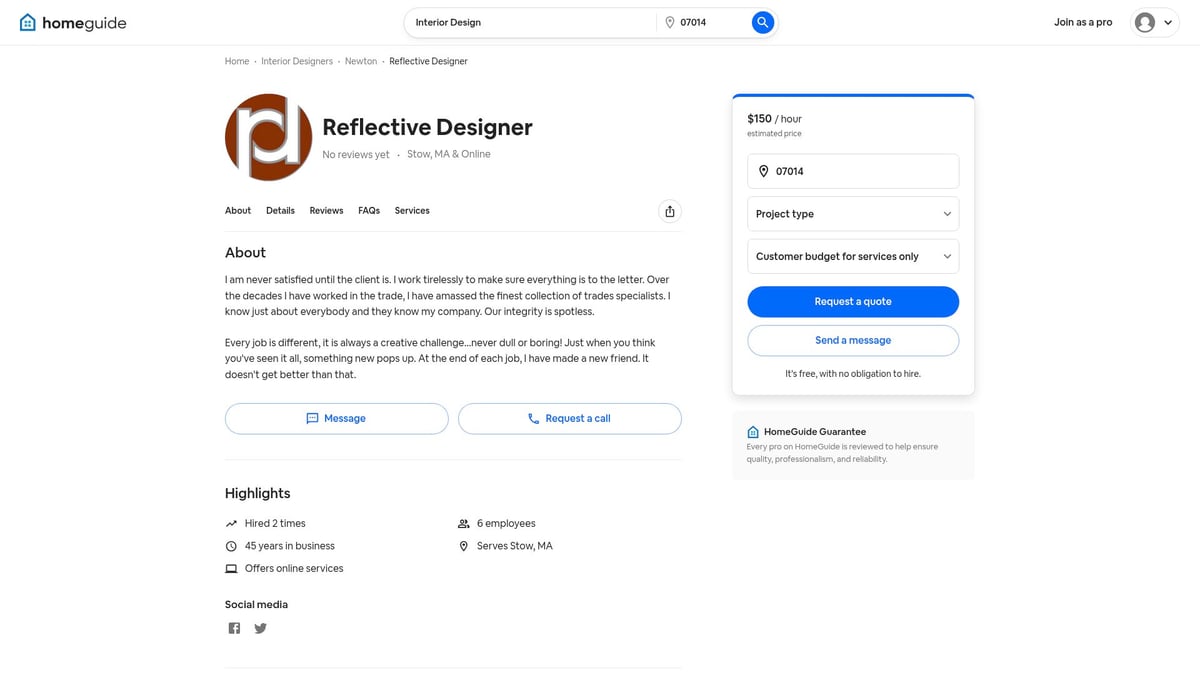
Task: Click the Hired 2 times text
Action: click(275, 523)
